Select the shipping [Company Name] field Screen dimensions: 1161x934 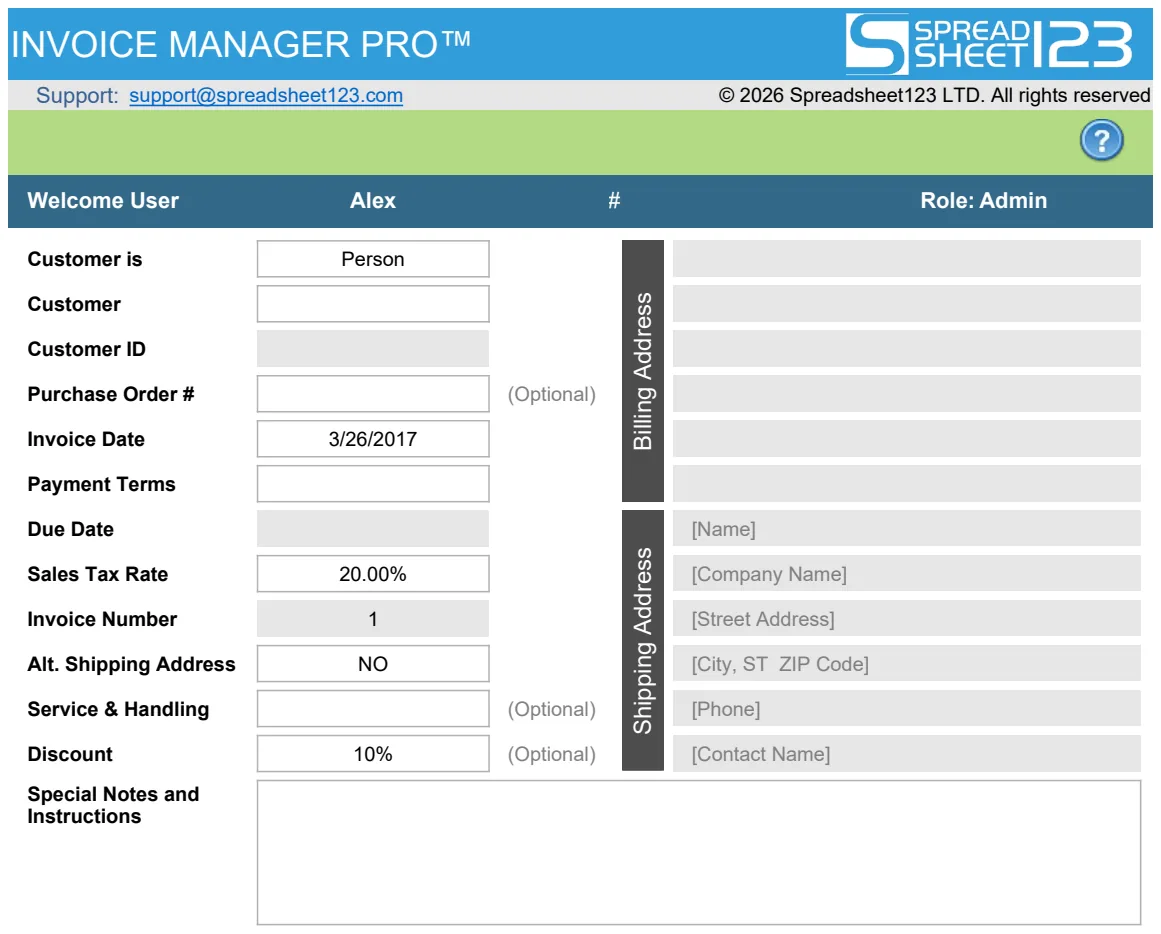point(906,574)
